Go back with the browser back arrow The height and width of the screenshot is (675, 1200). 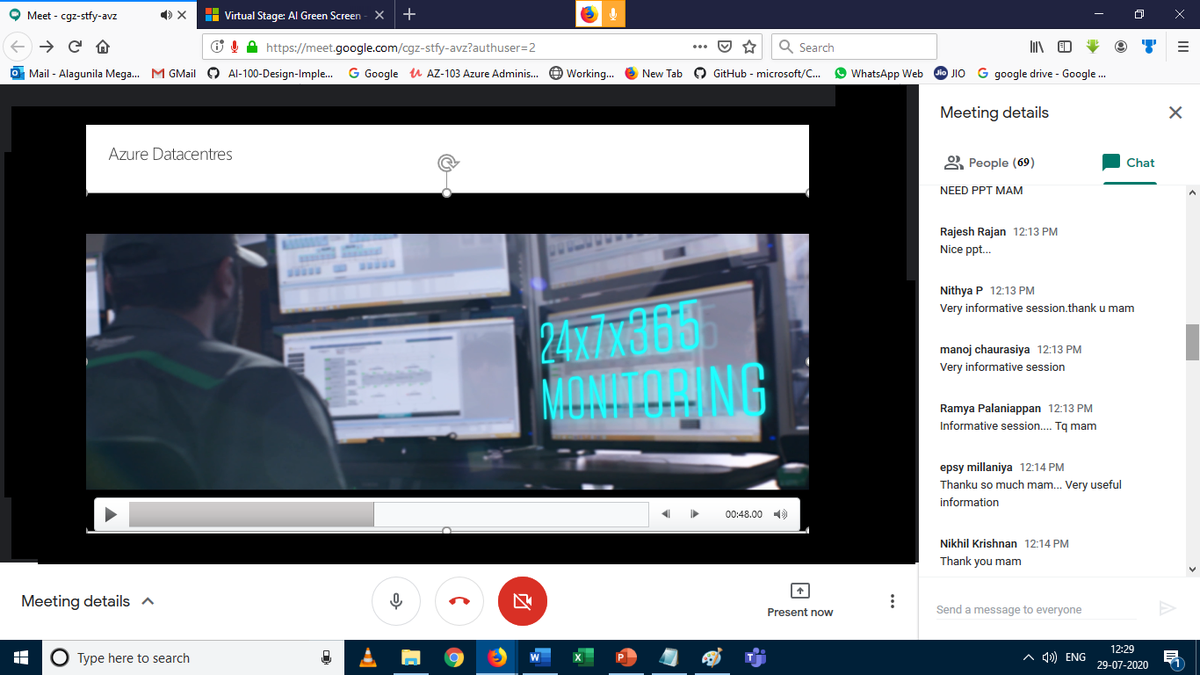click(x=18, y=47)
